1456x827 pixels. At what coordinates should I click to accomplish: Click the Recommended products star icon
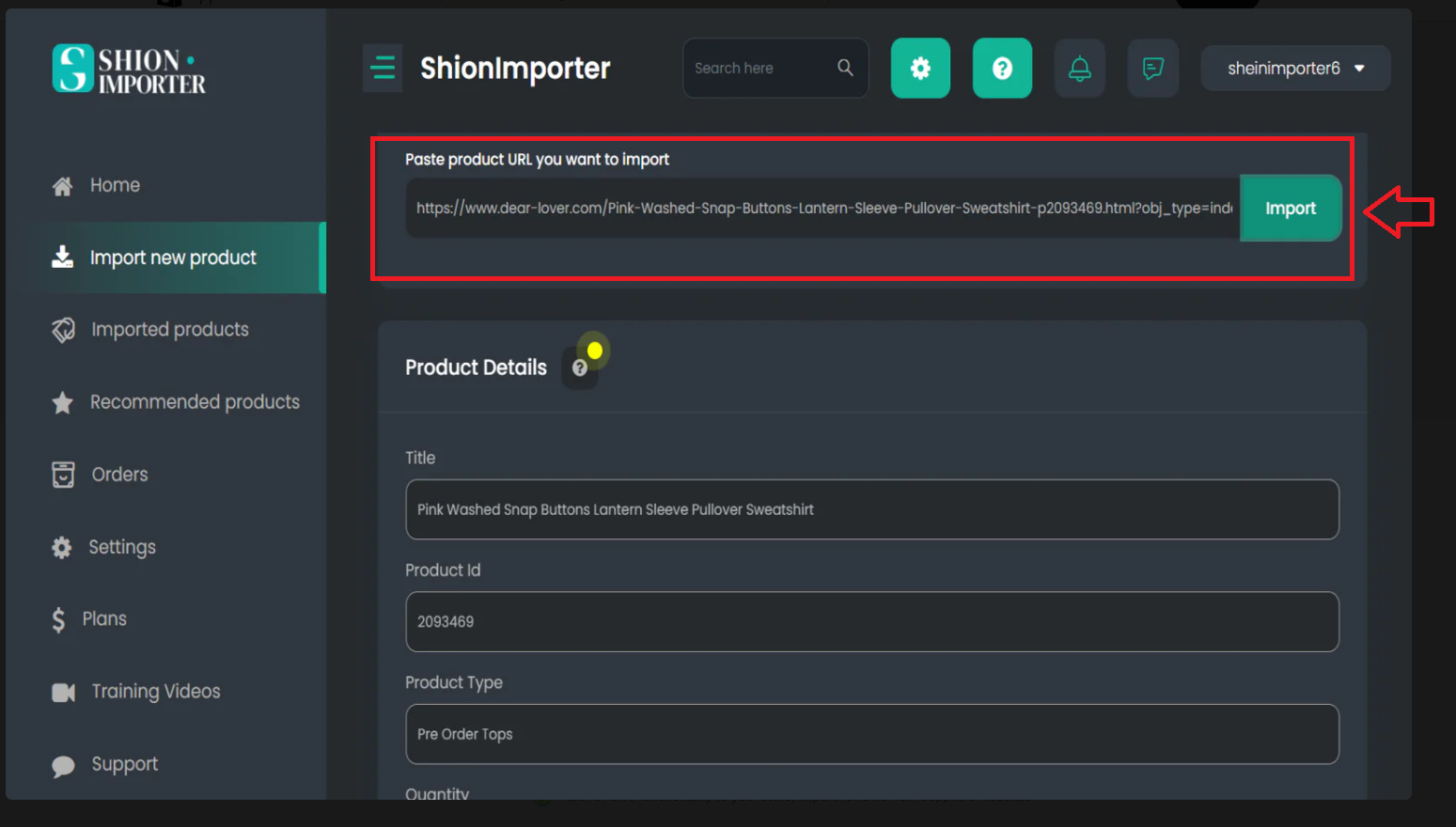point(62,402)
